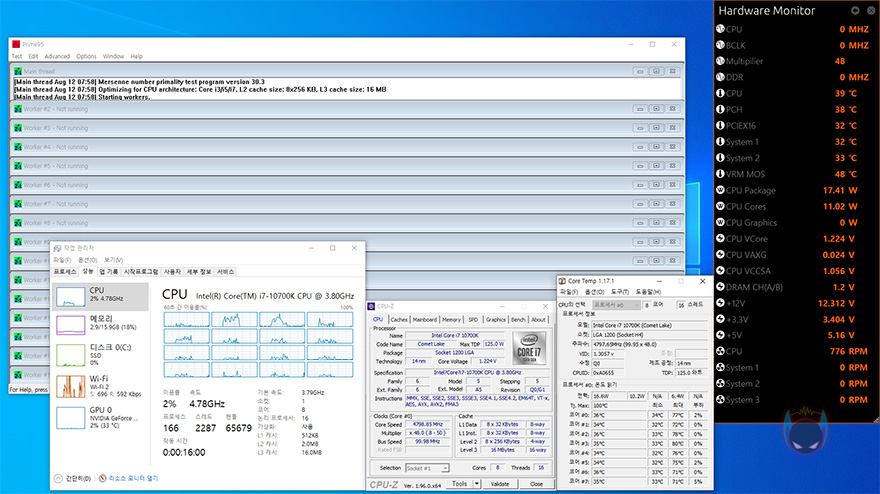
Task: Close the Worker #6 child window
Action: (672, 185)
